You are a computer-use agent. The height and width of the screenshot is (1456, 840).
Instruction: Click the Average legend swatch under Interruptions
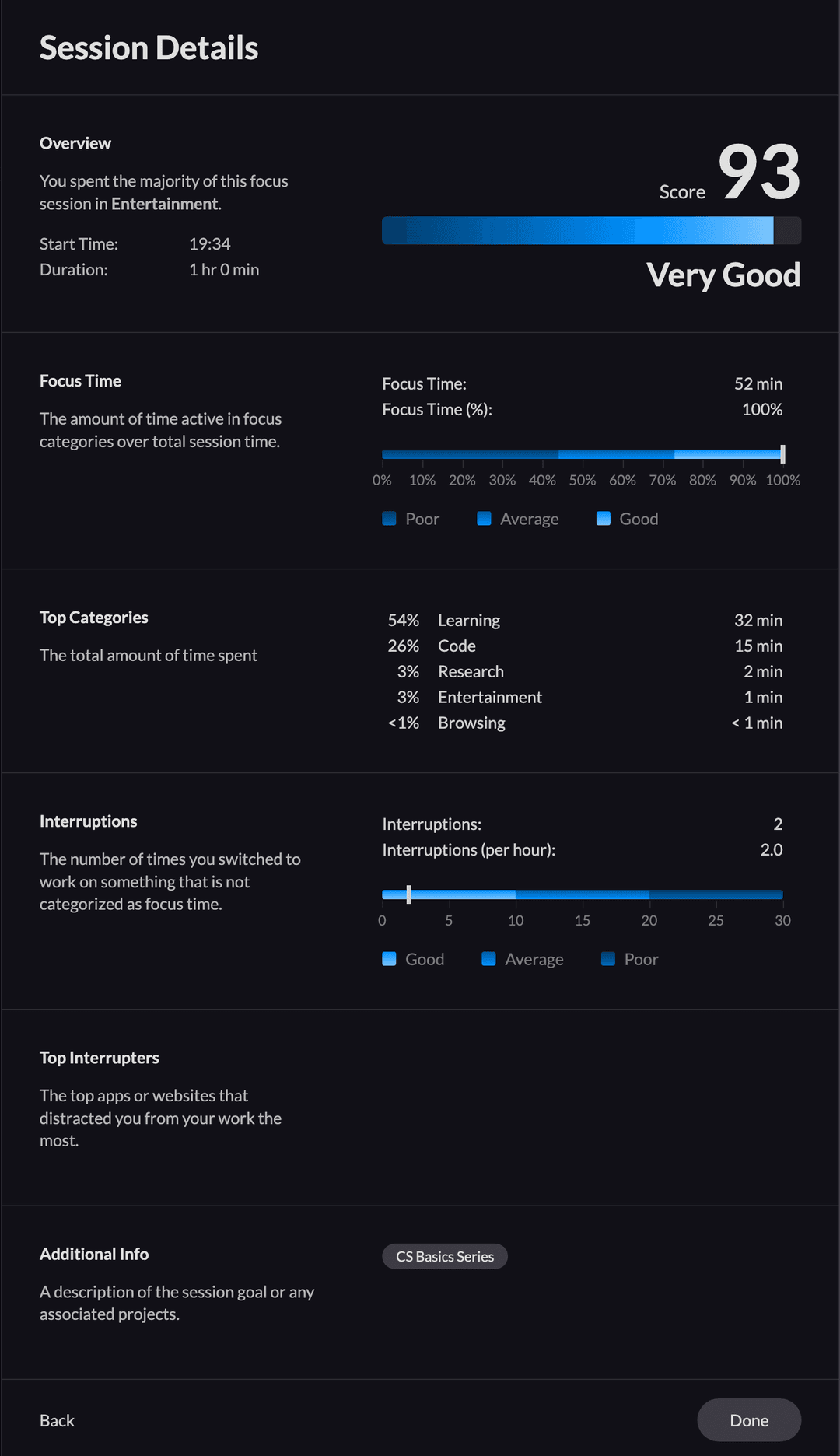point(489,959)
